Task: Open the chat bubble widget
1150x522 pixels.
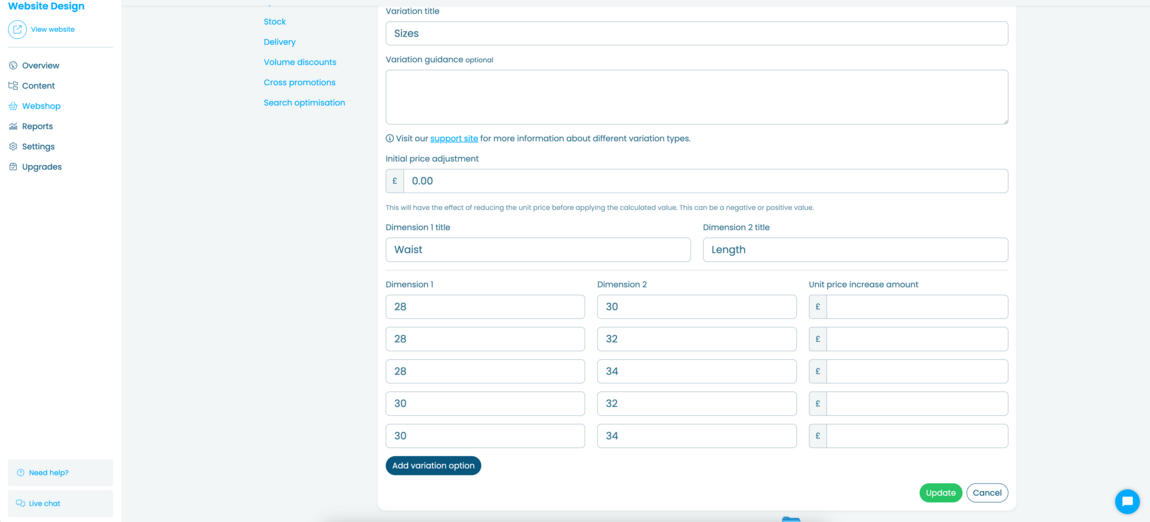Action: pos(1127,501)
